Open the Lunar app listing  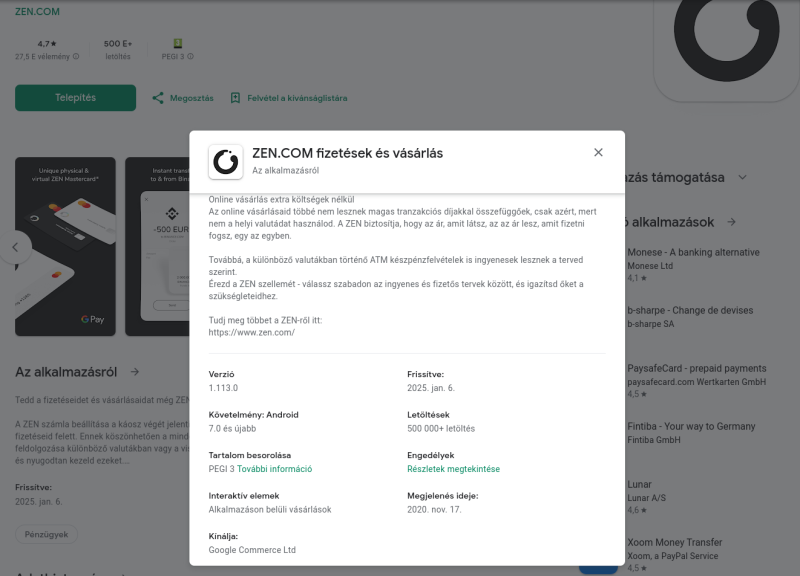click(646, 497)
